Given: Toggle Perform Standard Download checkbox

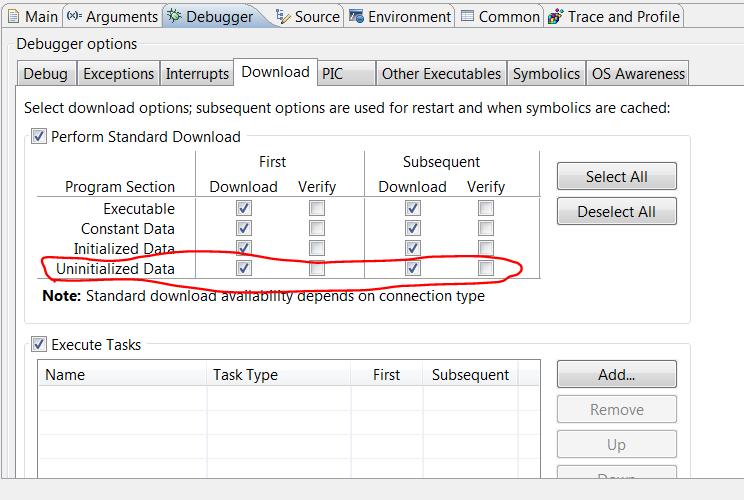Looking at the screenshot, I should point(39,136).
